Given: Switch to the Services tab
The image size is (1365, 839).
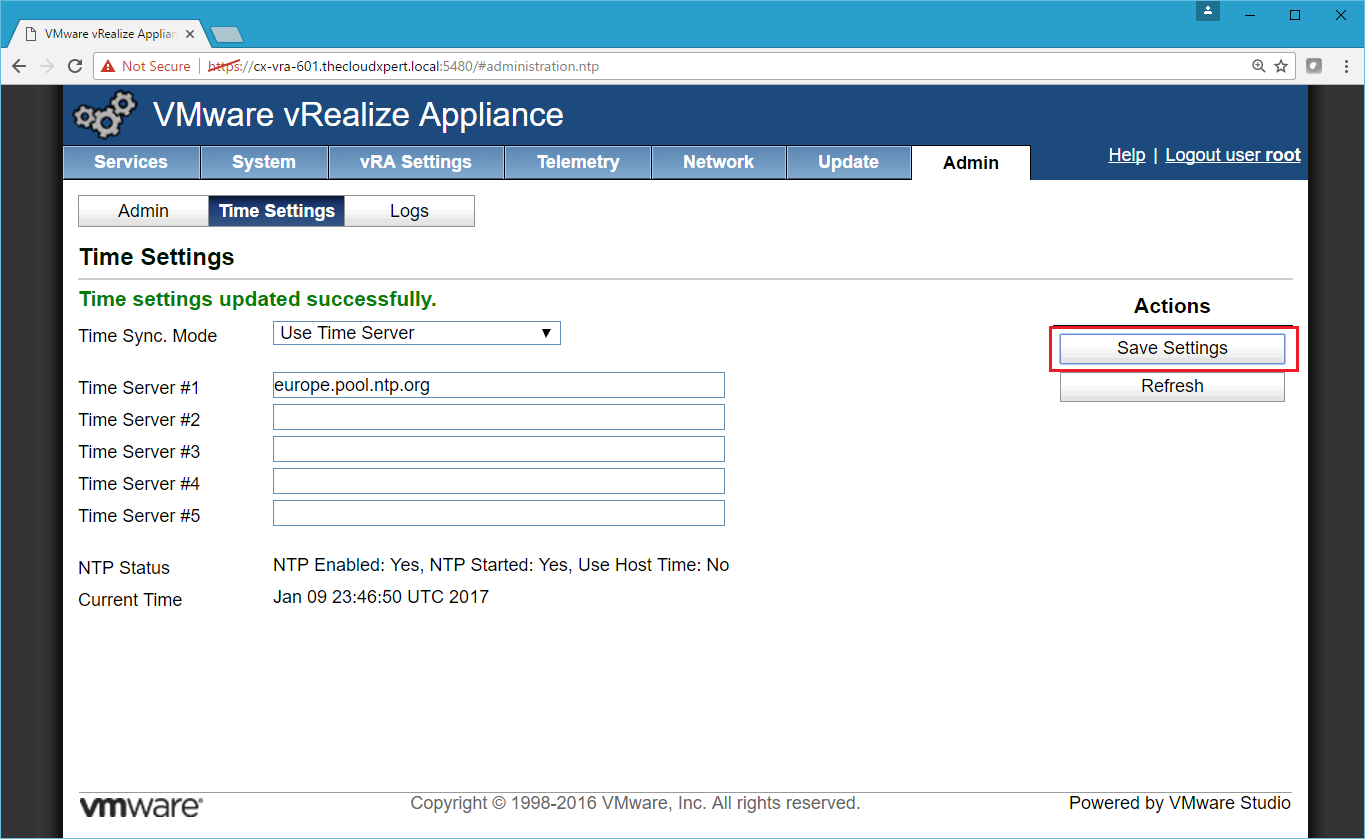Looking at the screenshot, I should pos(131,162).
